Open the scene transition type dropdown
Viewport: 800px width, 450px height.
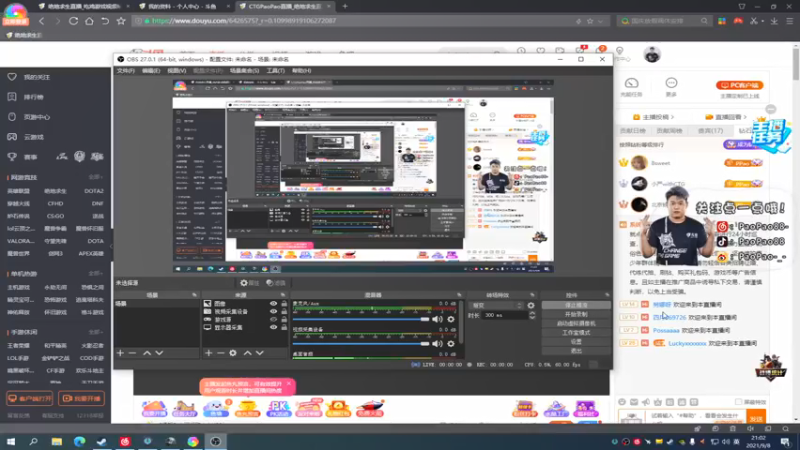tap(497, 305)
